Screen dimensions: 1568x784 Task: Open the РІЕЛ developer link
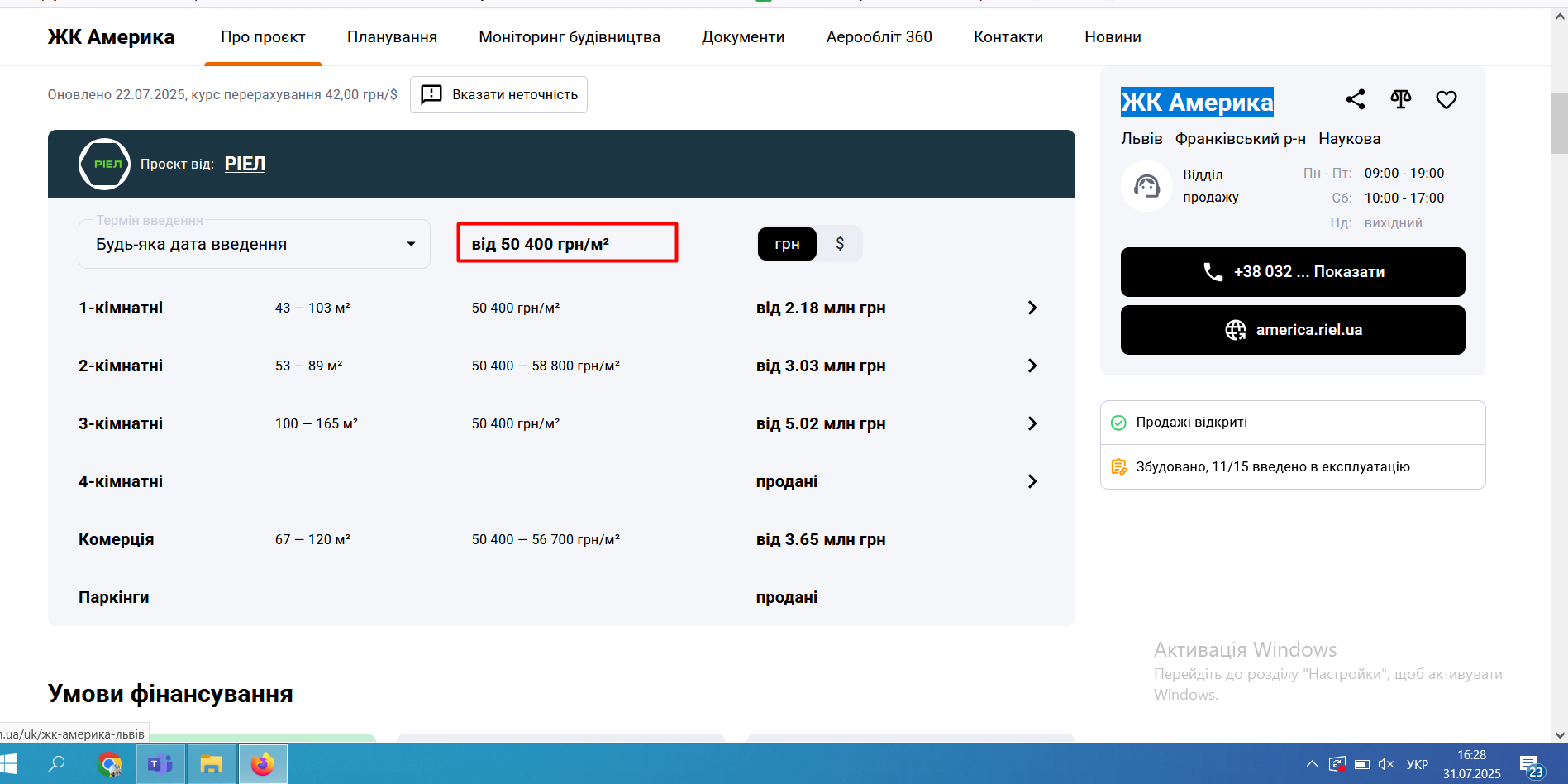click(x=245, y=164)
